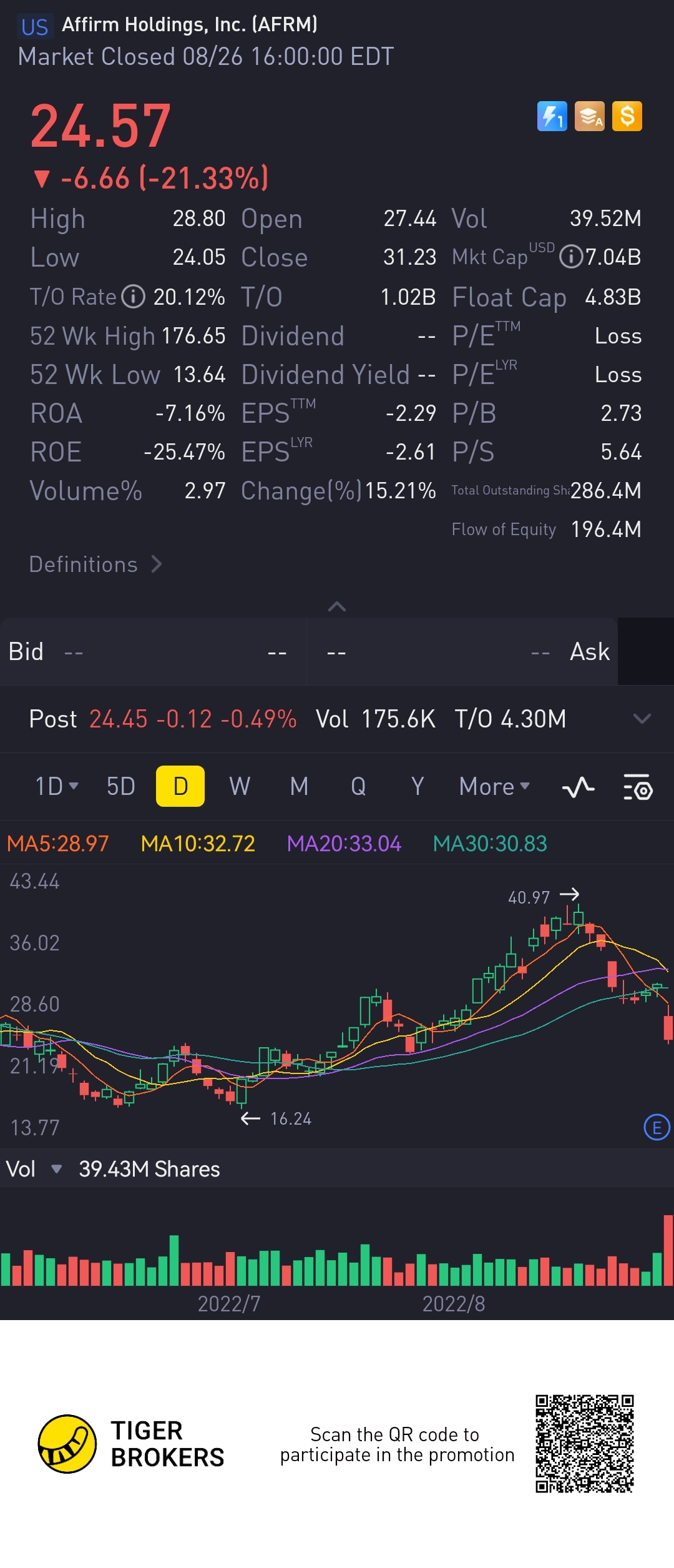Viewport: 674px width, 1568px height.
Task: Tap the Scan the QR code promotion text
Action: point(397,1444)
